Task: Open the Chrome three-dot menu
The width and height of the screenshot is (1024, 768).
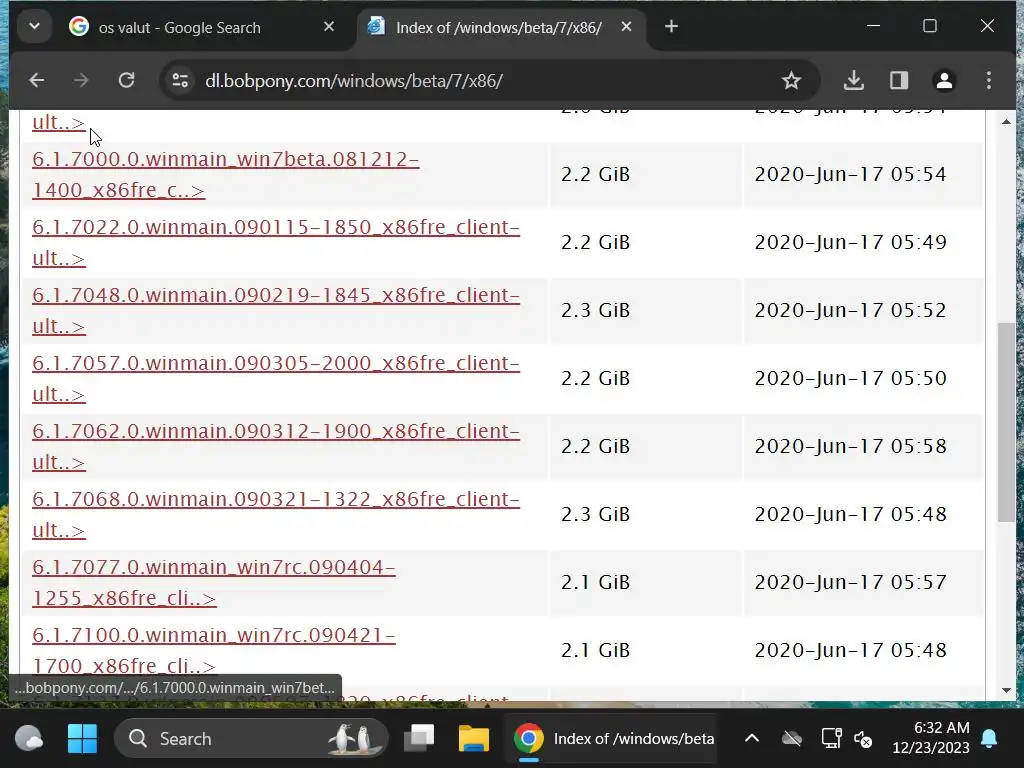Action: tap(989, 80)
